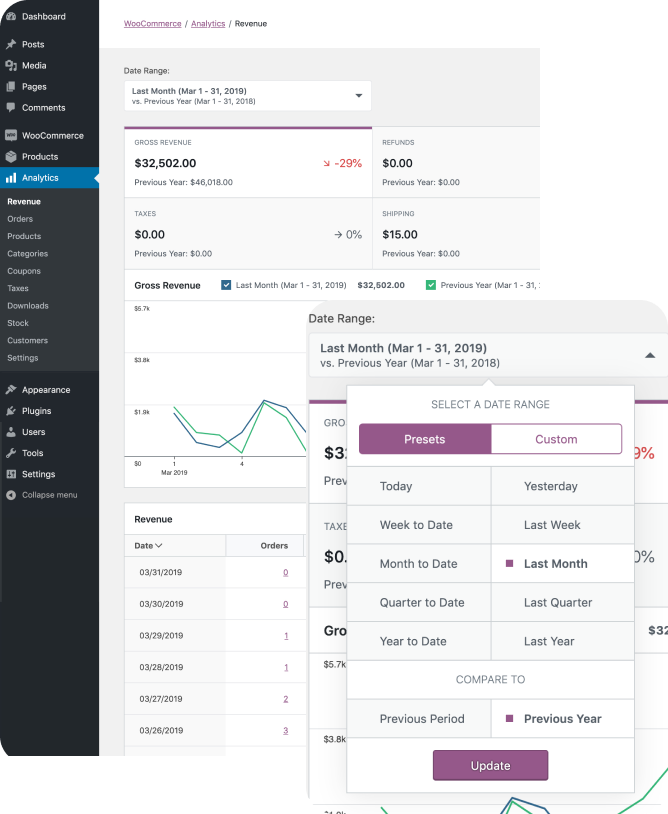Open Orders under Analytics submenu
668x814 pixels.
(20, 219)
